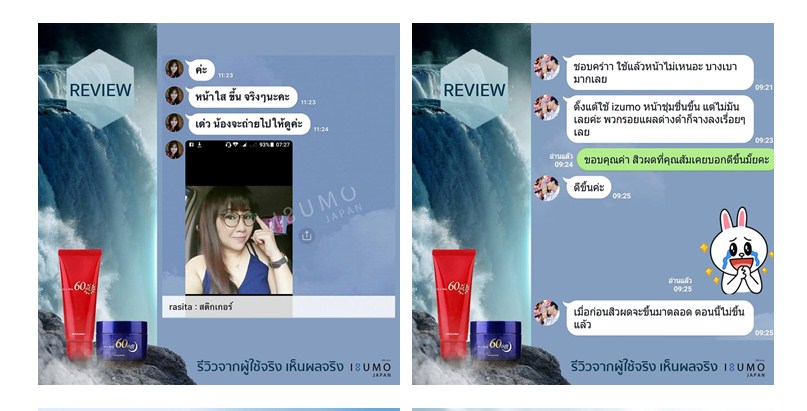
Task: Click blue cream jar in left review image
Action: pyautogui.click(x=122, y=341)
